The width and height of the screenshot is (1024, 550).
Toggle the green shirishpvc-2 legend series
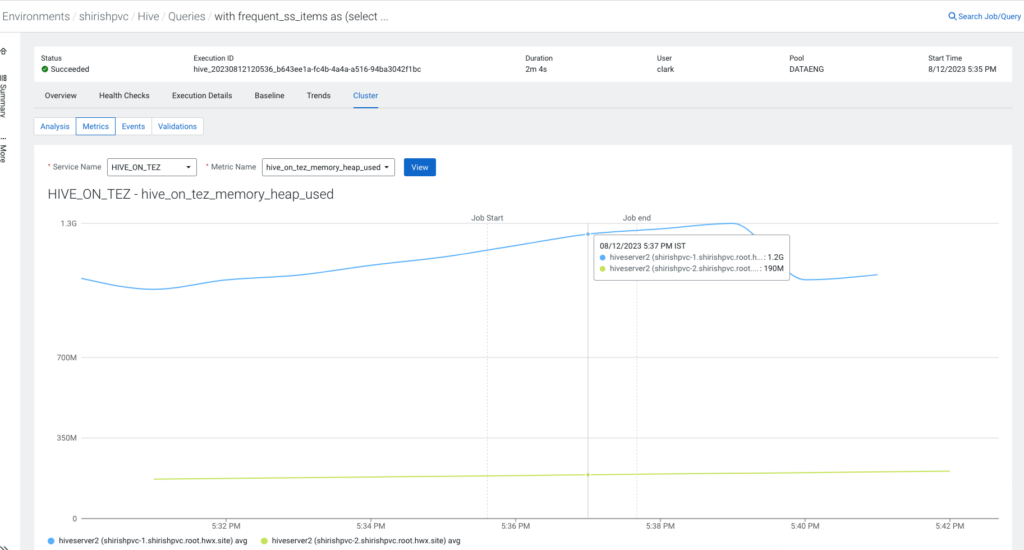265,540
